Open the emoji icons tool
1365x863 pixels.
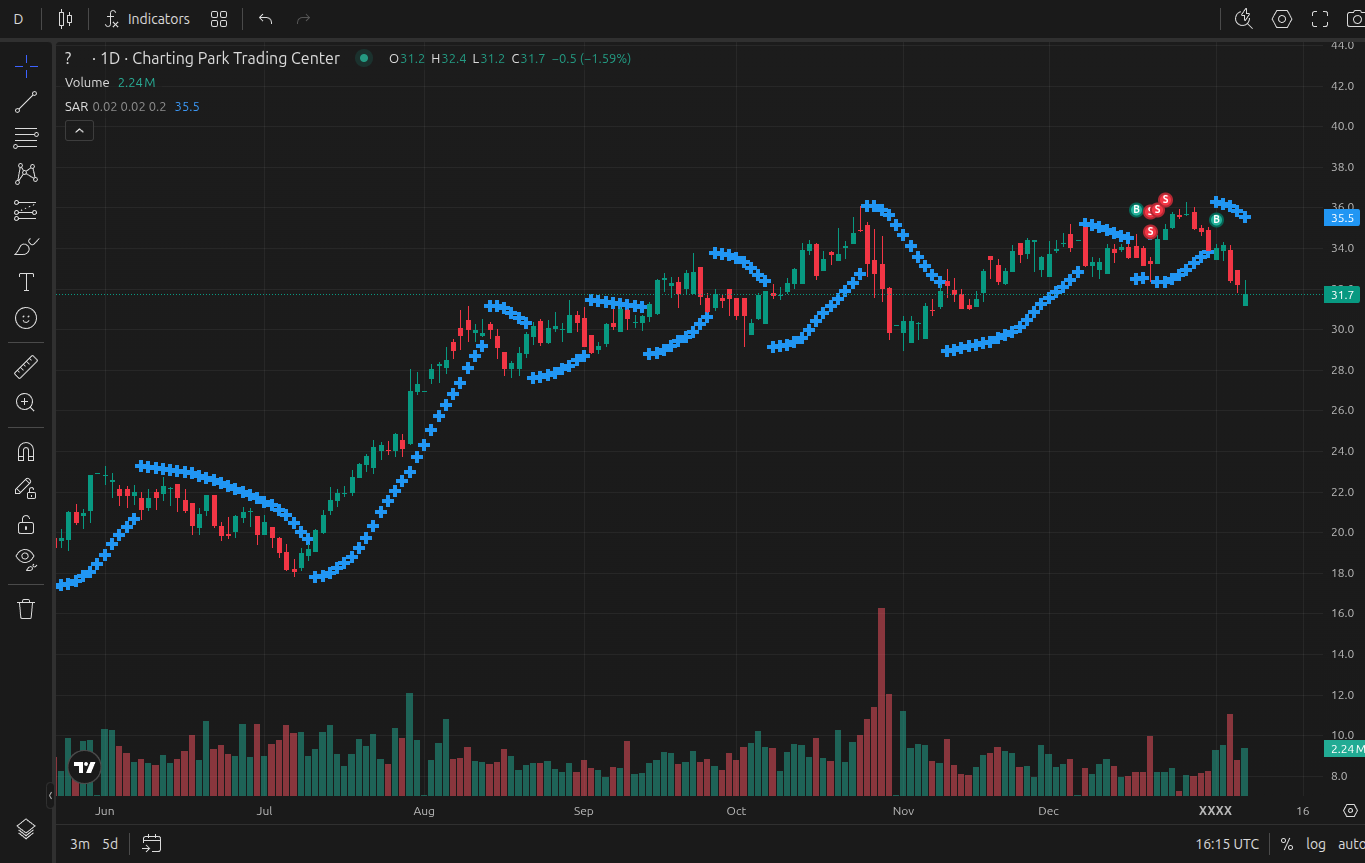tap(26, 318)
